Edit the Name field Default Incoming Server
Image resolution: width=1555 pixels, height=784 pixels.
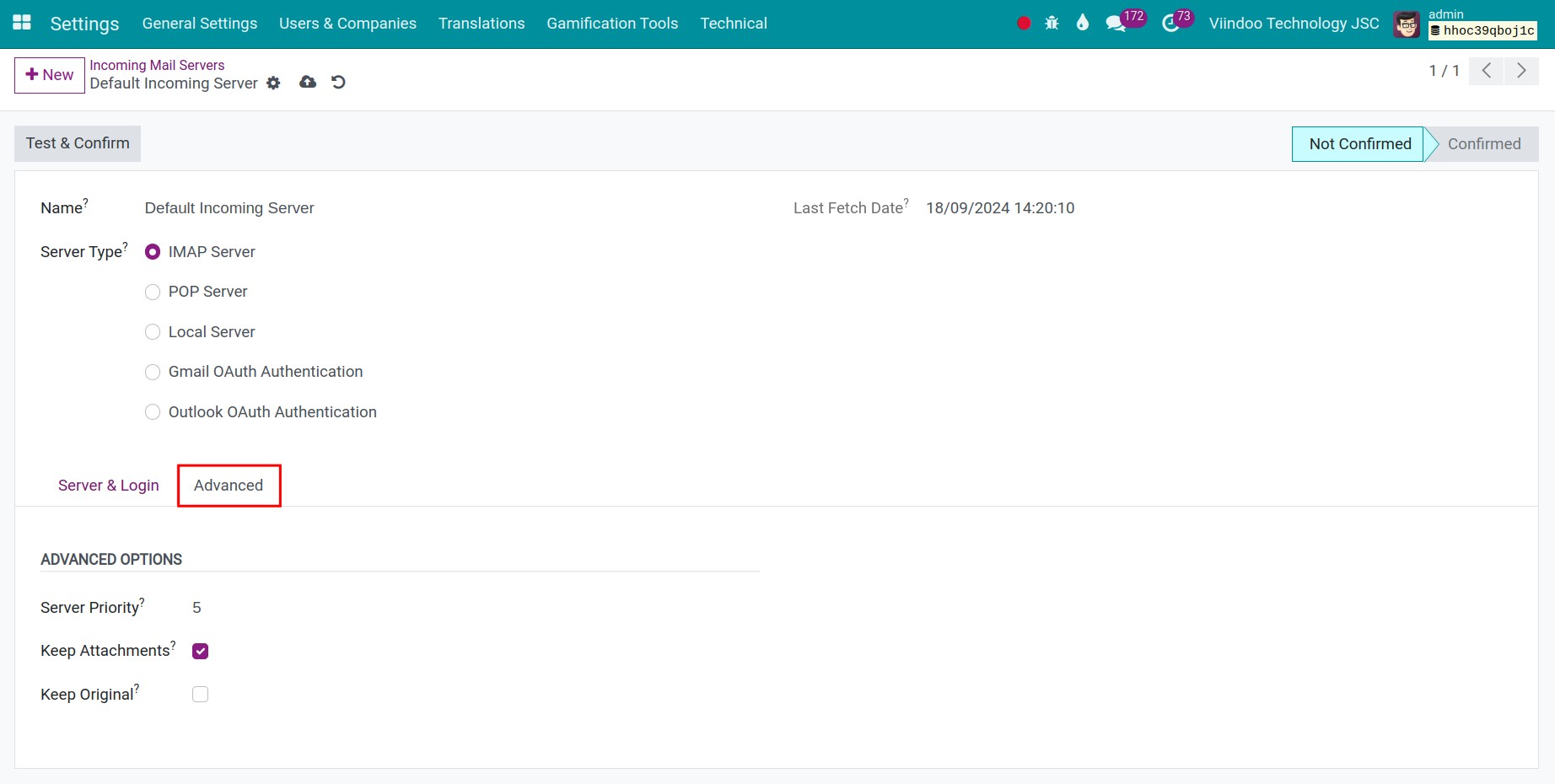click(x=229, y=208)
